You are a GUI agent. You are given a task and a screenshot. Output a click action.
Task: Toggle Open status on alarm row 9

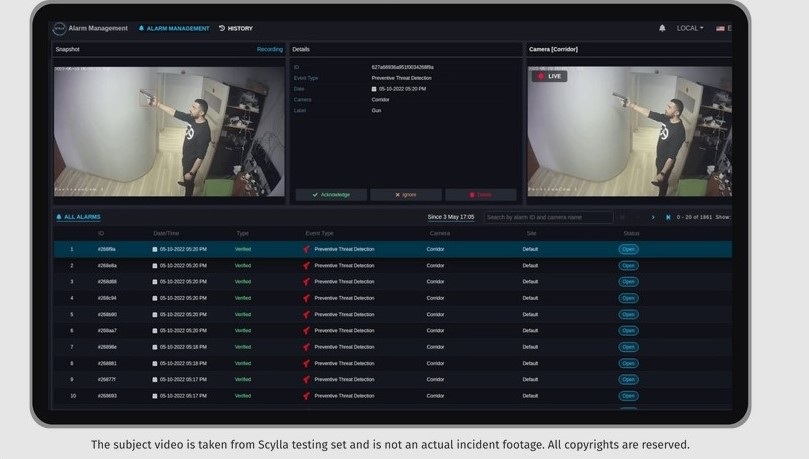[628, 379]
